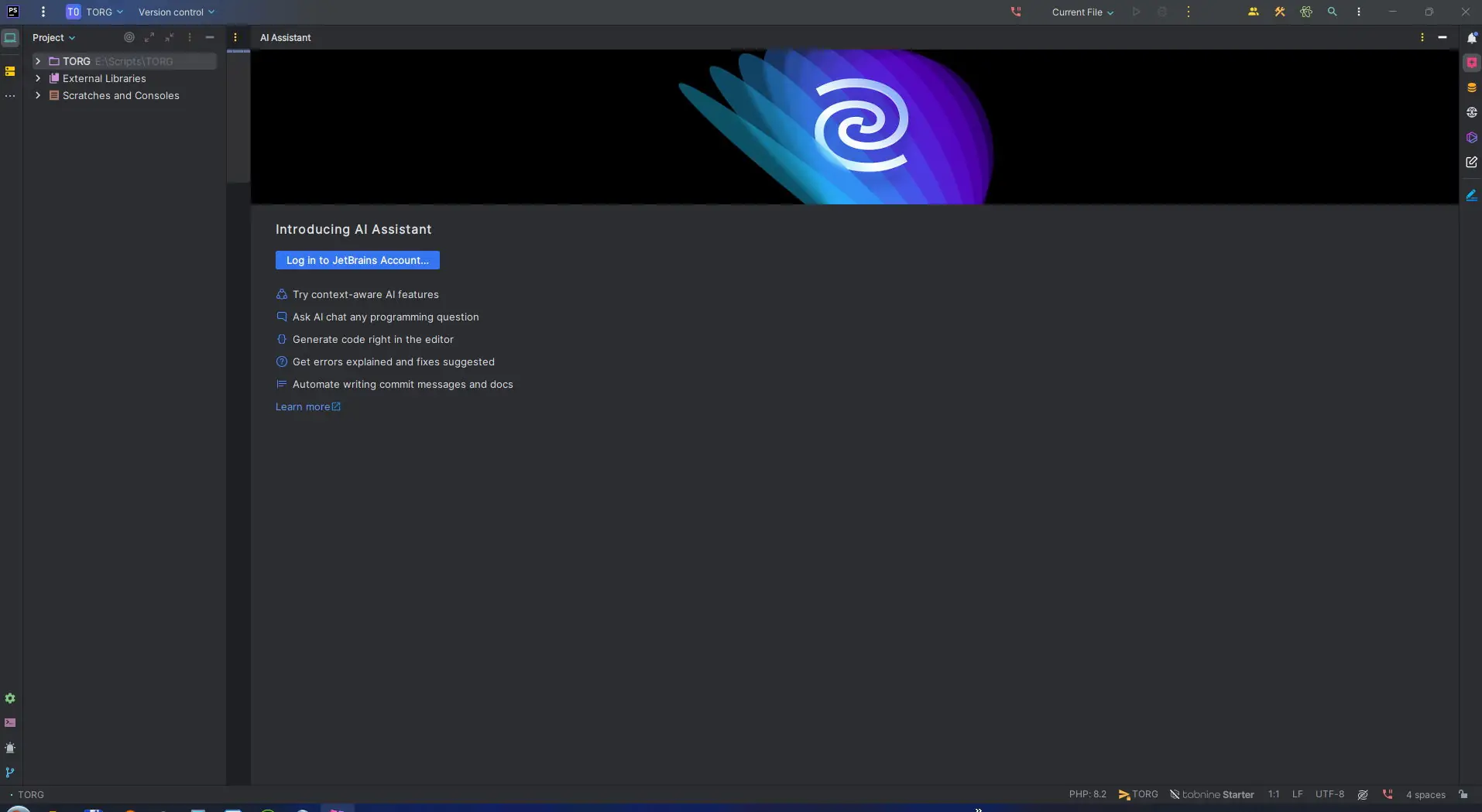The image size is (1482, 812).
Task: Click TORG deployment server widget
Action: 1138,794
